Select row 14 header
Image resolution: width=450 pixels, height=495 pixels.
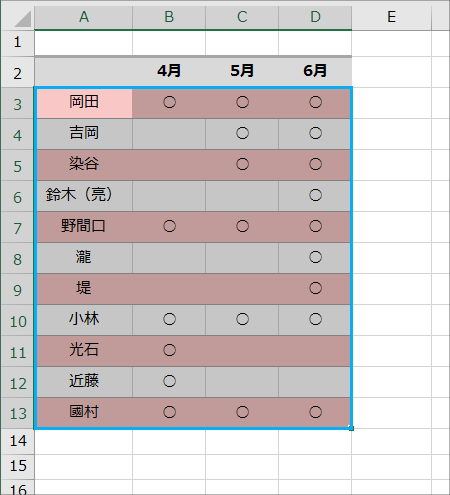point(17,441)
